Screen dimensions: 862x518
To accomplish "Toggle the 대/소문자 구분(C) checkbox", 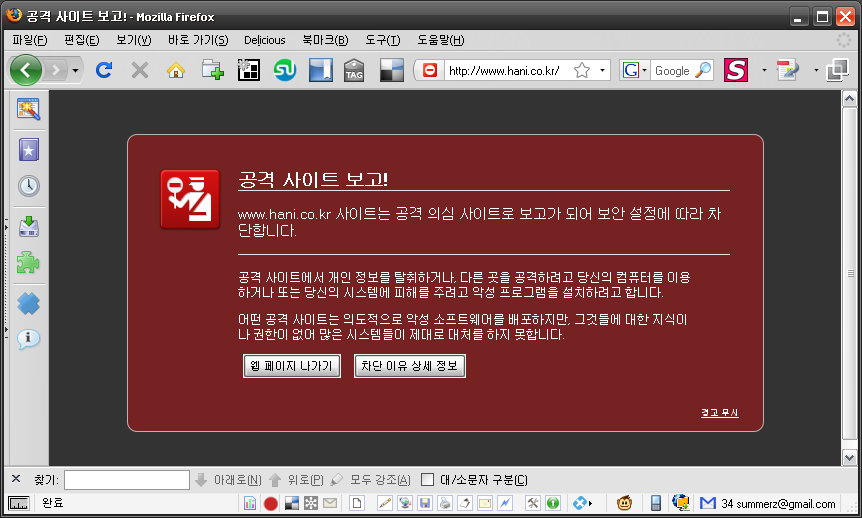I will pyautogui.click(x=427, y=480).
